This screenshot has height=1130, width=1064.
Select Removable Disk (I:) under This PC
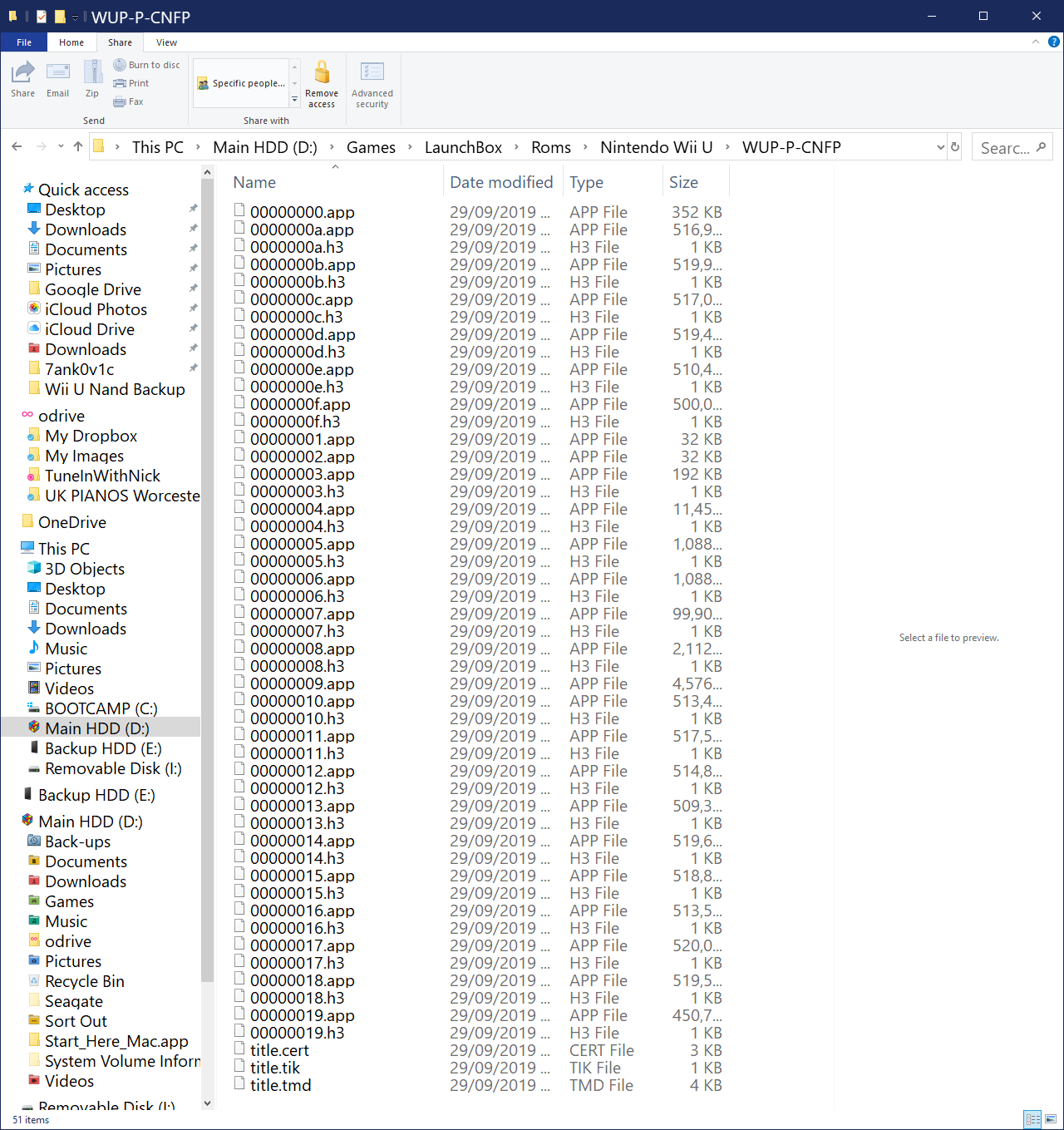[x=113, y=768]
